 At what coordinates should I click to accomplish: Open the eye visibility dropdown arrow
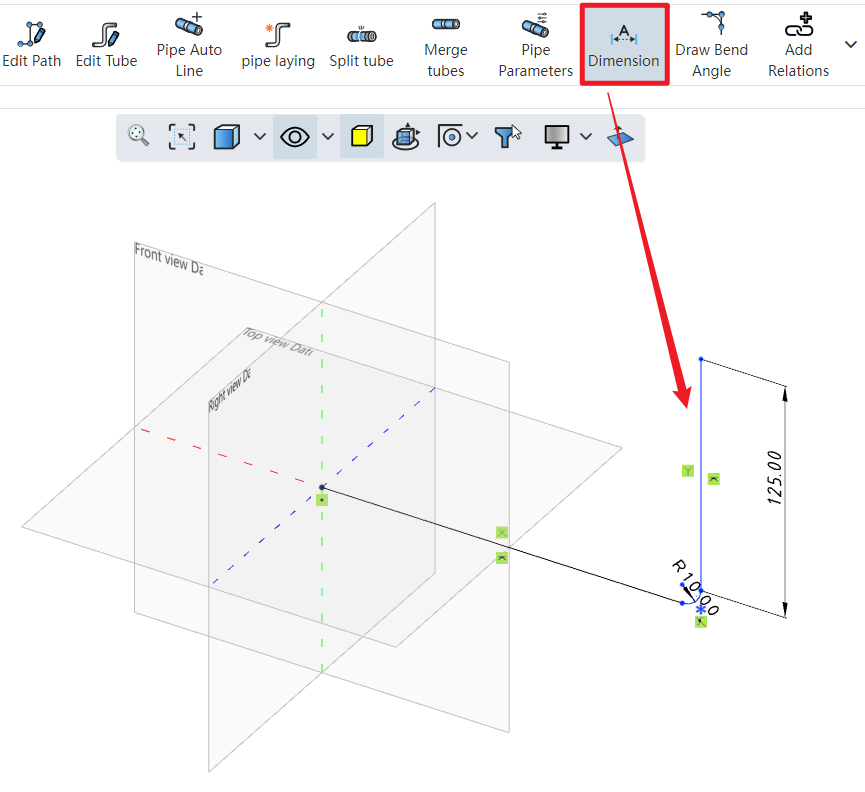click(x=327, y=137)
